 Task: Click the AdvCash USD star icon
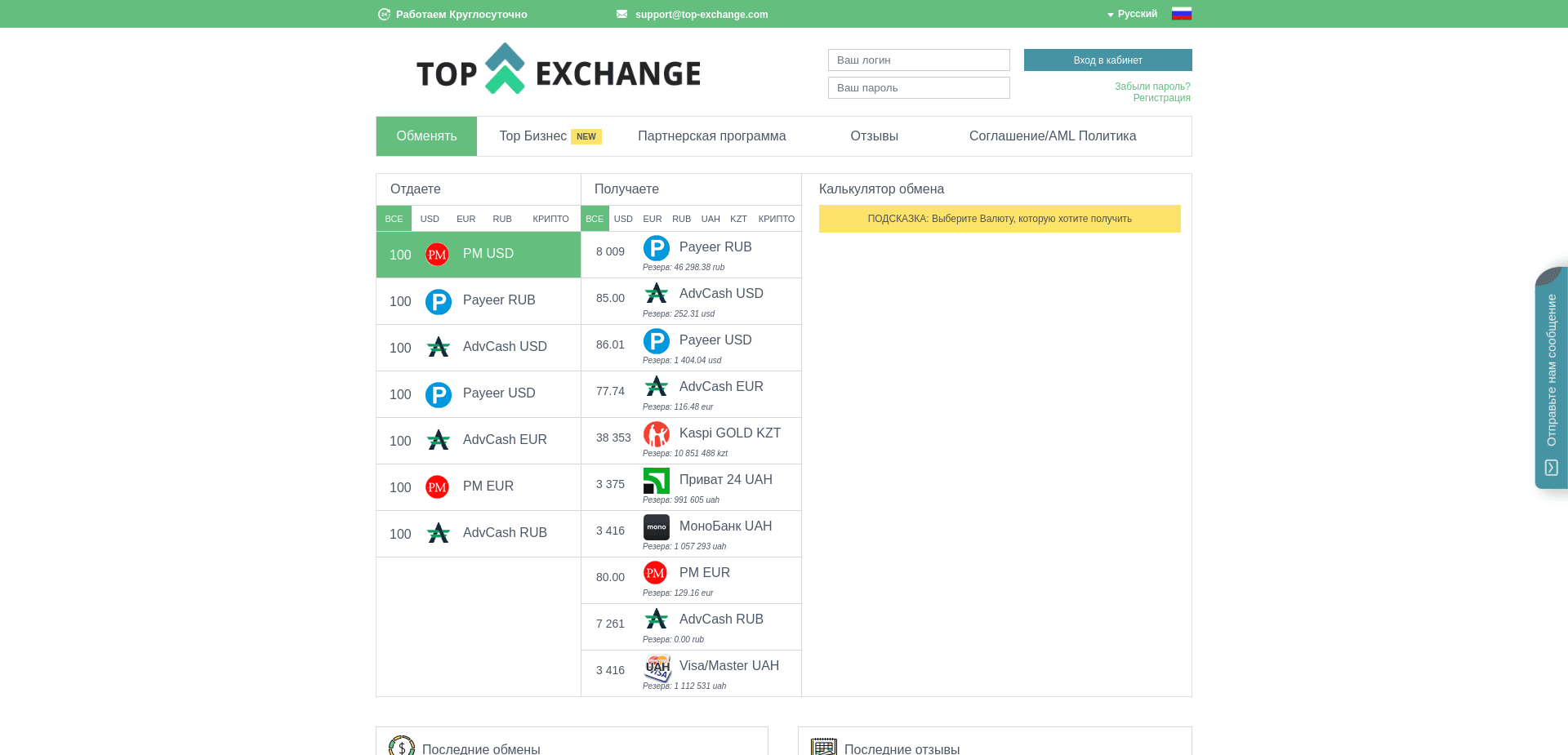tap(656, 293)
